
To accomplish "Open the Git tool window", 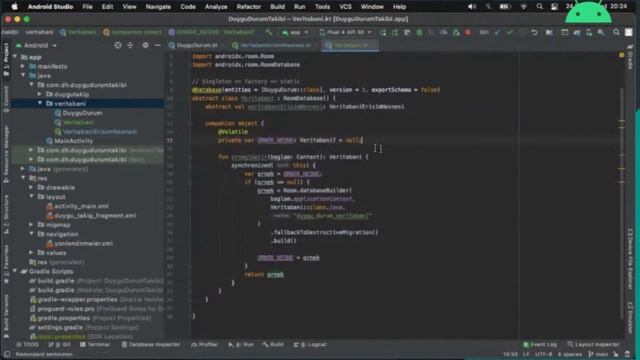I will pyautogui.click(x=60, y=344).
